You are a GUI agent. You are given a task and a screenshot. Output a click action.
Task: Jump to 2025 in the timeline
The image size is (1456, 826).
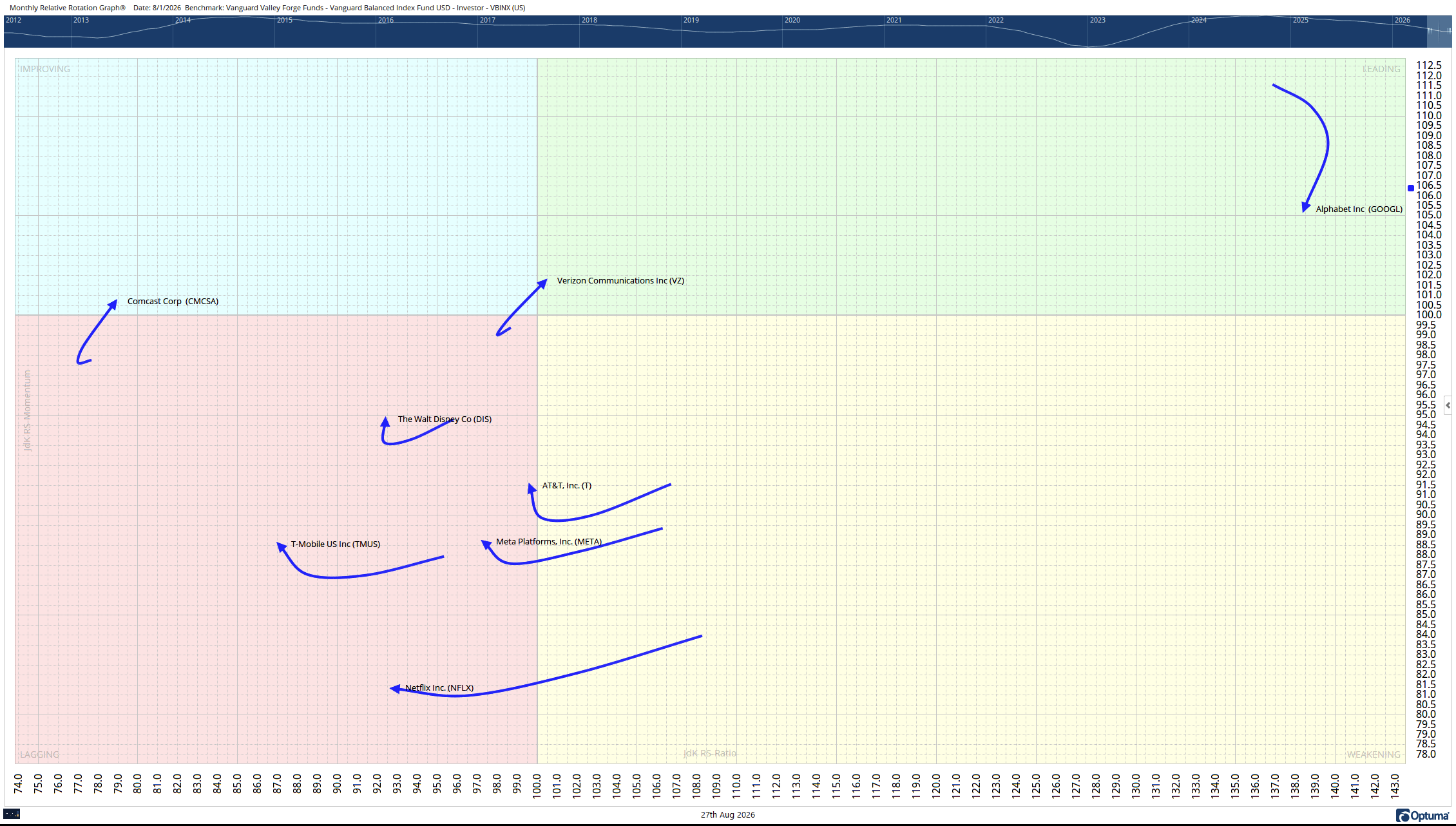click(1301, 20)
